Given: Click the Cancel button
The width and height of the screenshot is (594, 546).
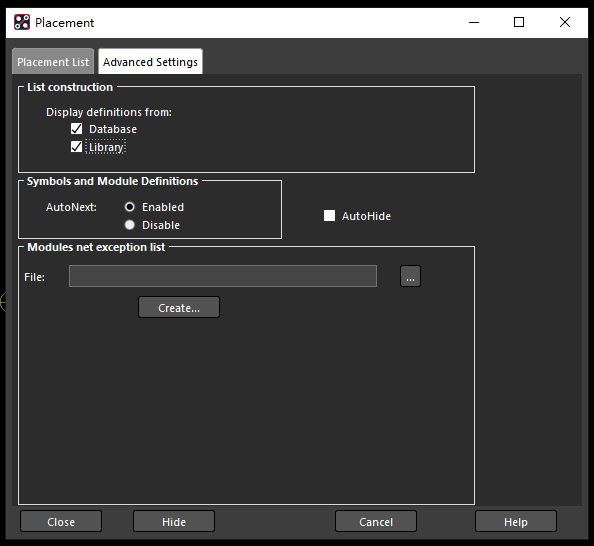Looking at the screenshot, I should click(x=376, y=521).
